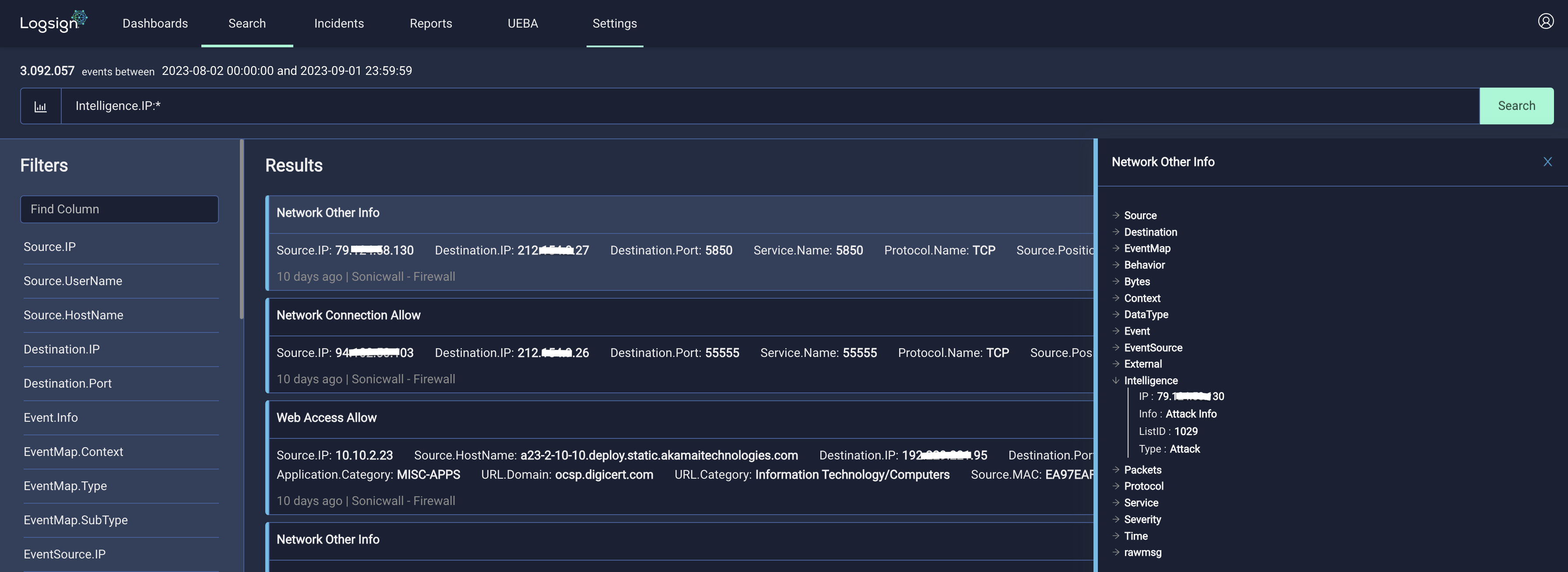This screenshot has width=1568, height=572.
Task: Click the akamaitechnologies.com Source.HostName value
Action: [x=659, y=455]
